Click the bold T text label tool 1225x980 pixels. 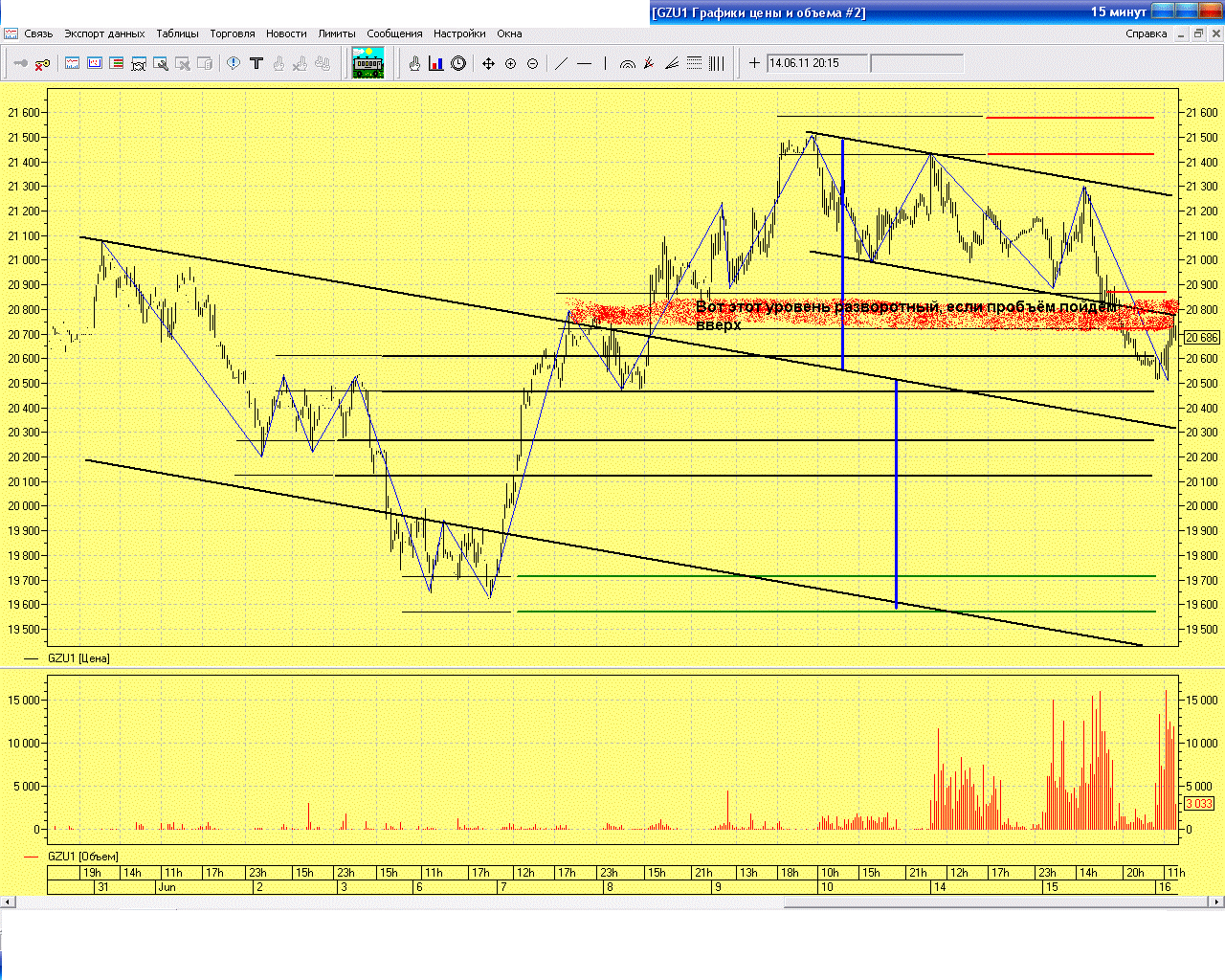[x=256, y=64]
